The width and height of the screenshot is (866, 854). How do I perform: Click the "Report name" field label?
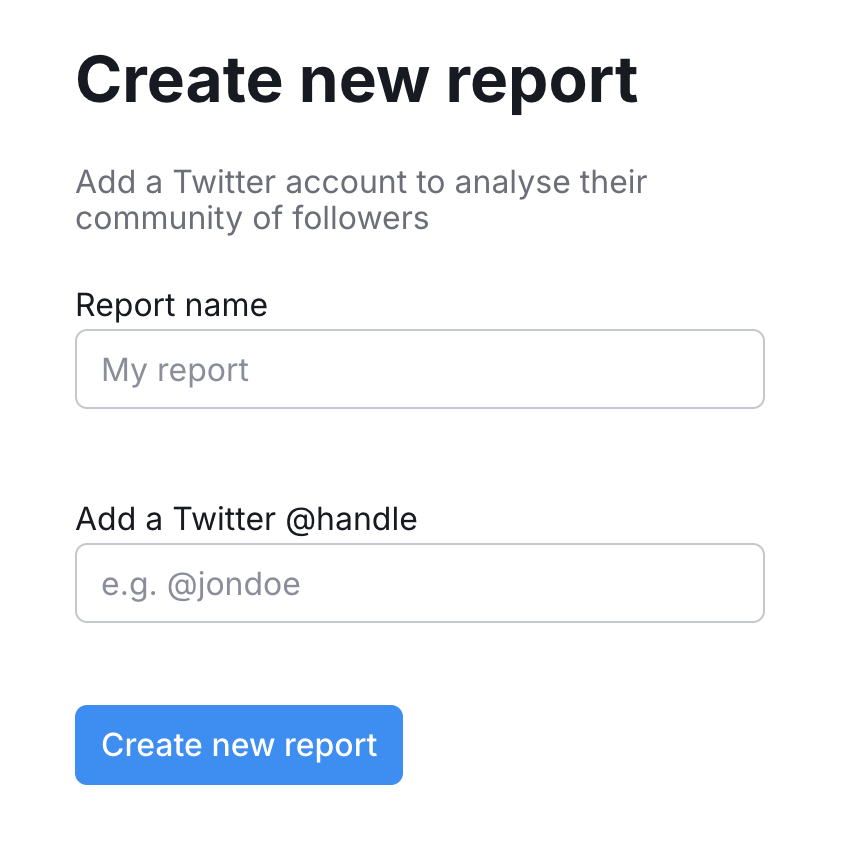click(x=171, y=305)
